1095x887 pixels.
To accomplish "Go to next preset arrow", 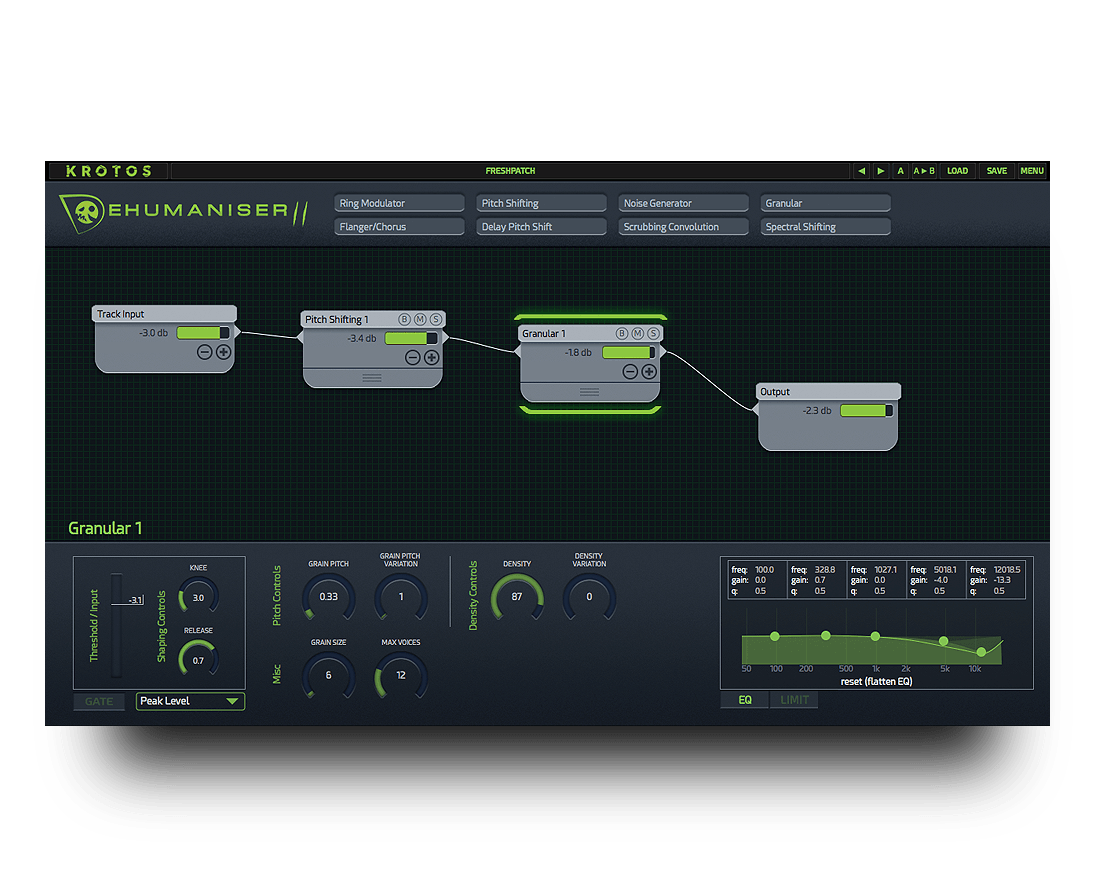I will pos(881,171).
